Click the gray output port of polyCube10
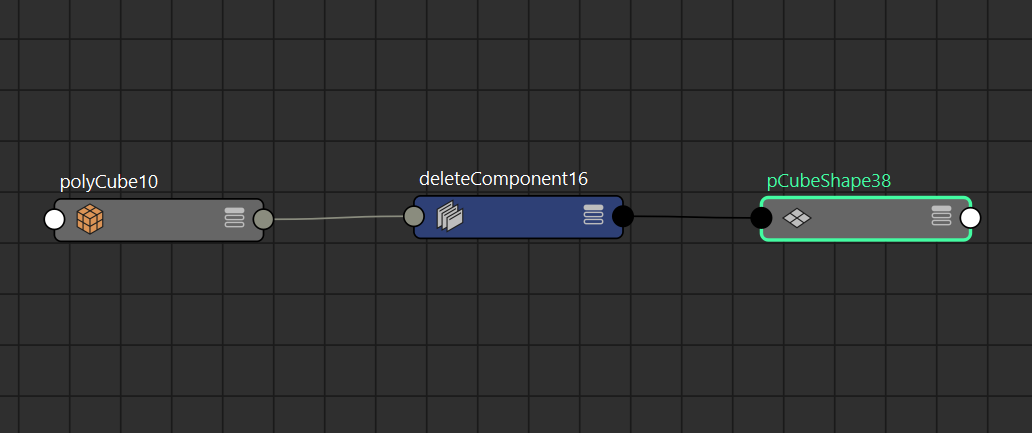 (x=263, y=219)
